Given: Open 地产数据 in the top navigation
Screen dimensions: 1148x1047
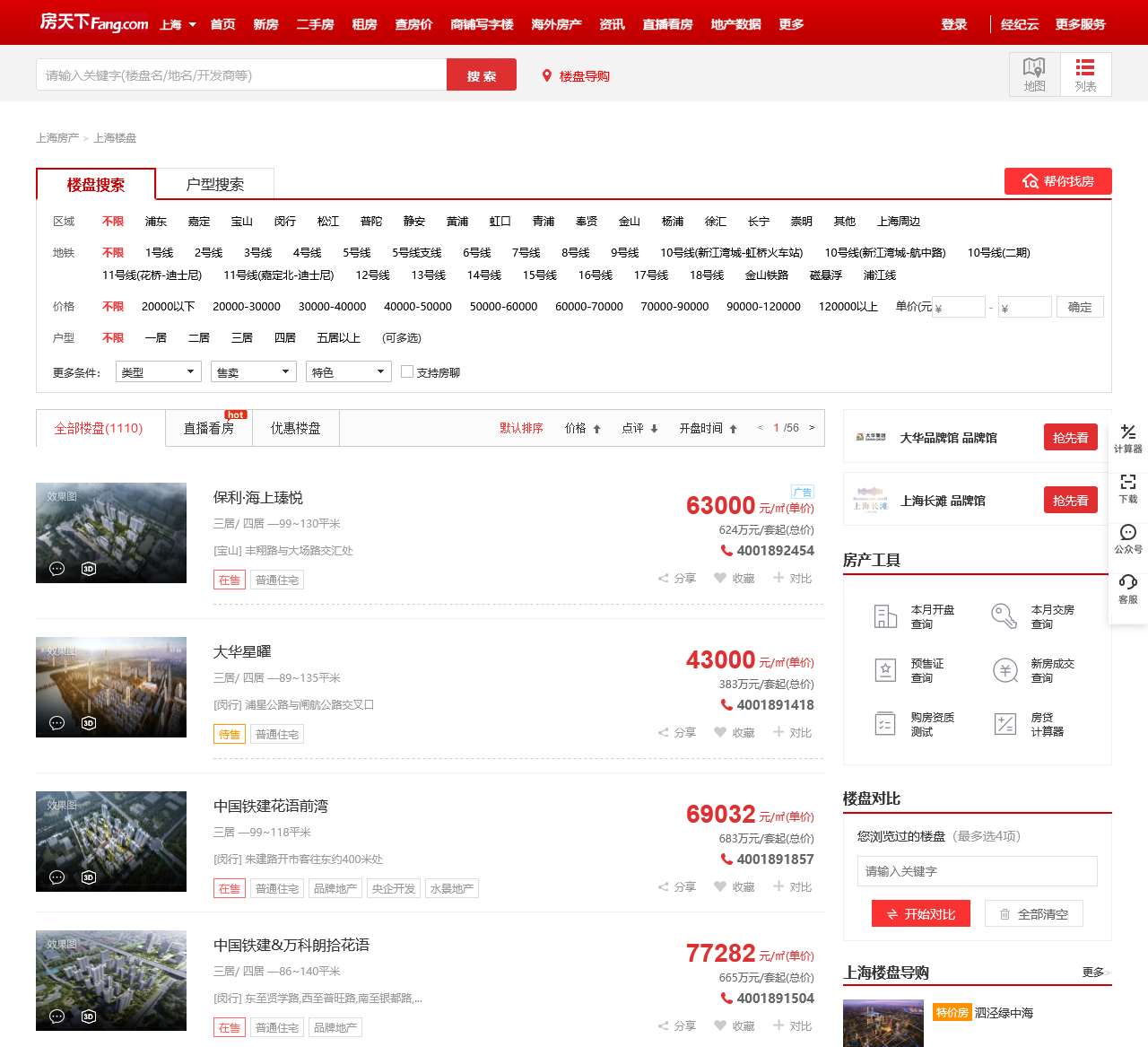Looking at the screenshot, I should pos(736,24).
